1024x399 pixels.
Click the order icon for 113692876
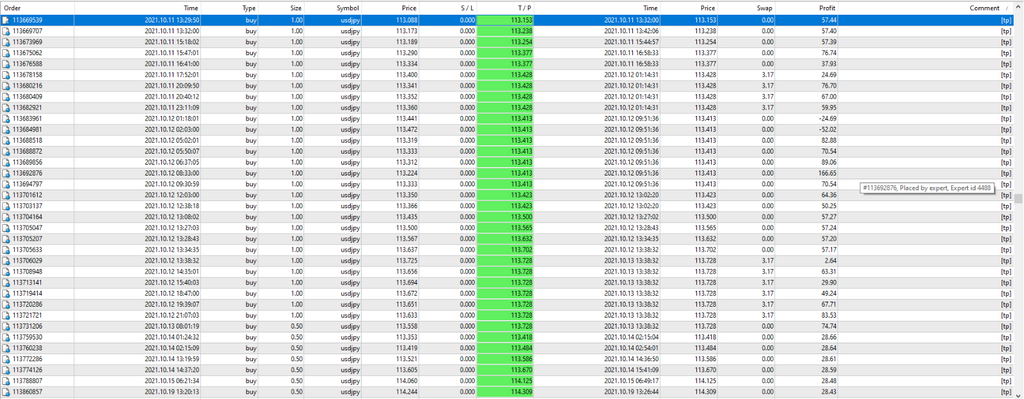pyautogui.click(x=6, y=173)
